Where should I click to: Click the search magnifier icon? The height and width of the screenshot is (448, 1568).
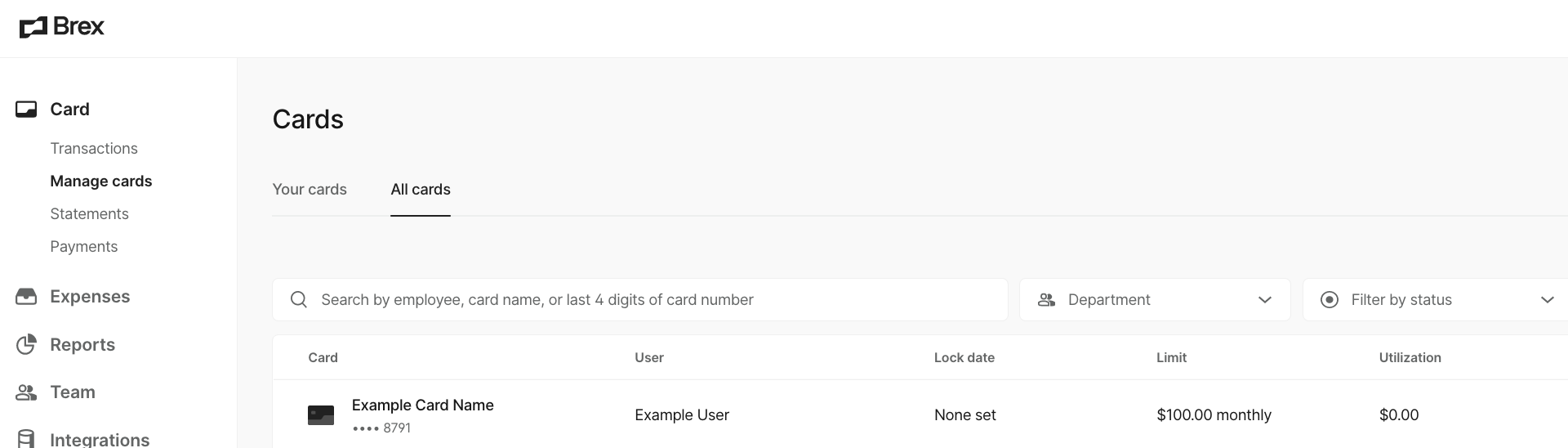click(299, 300)
